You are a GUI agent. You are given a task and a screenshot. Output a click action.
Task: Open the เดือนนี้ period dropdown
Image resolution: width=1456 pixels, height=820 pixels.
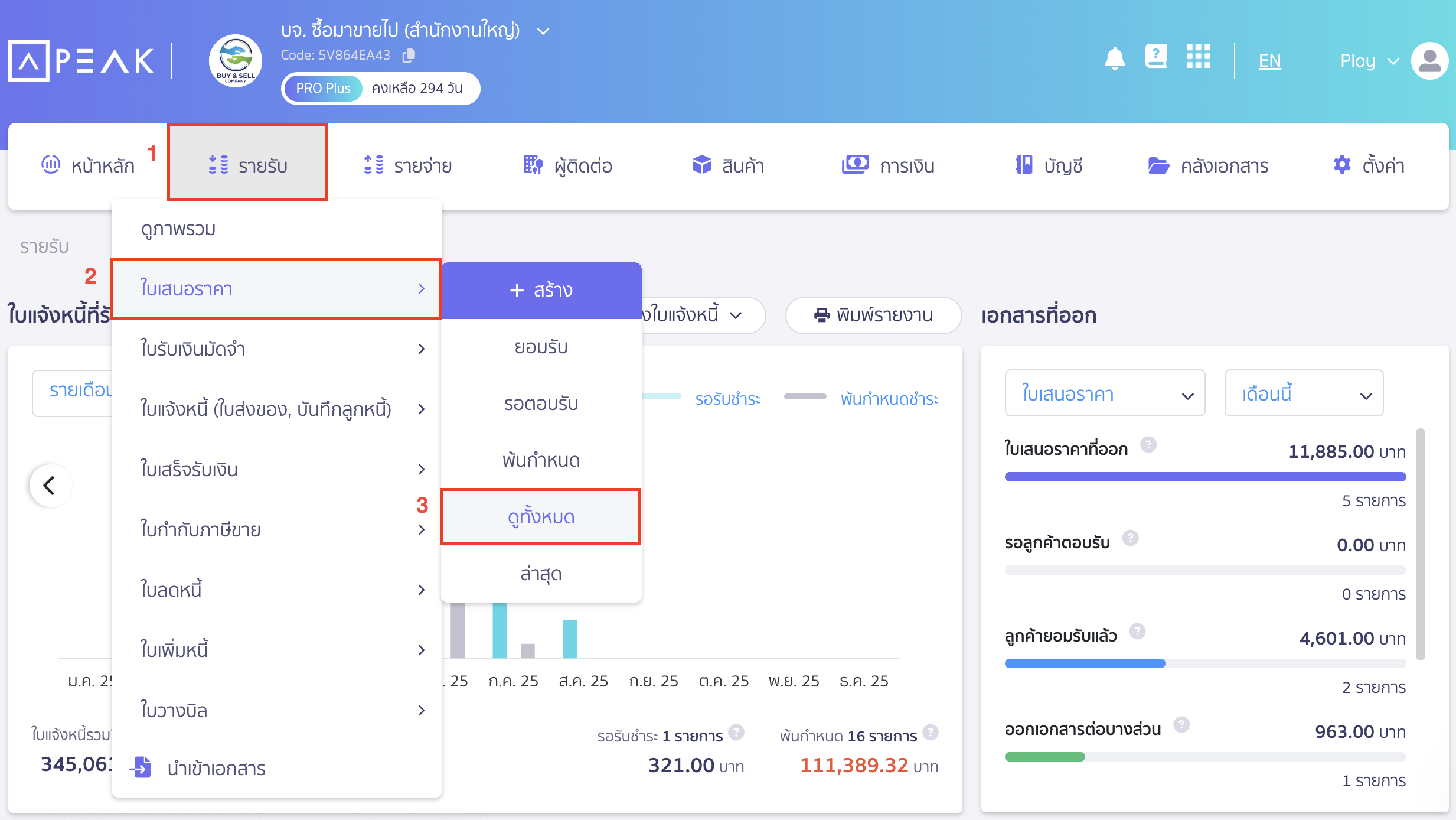[1304, 393]
